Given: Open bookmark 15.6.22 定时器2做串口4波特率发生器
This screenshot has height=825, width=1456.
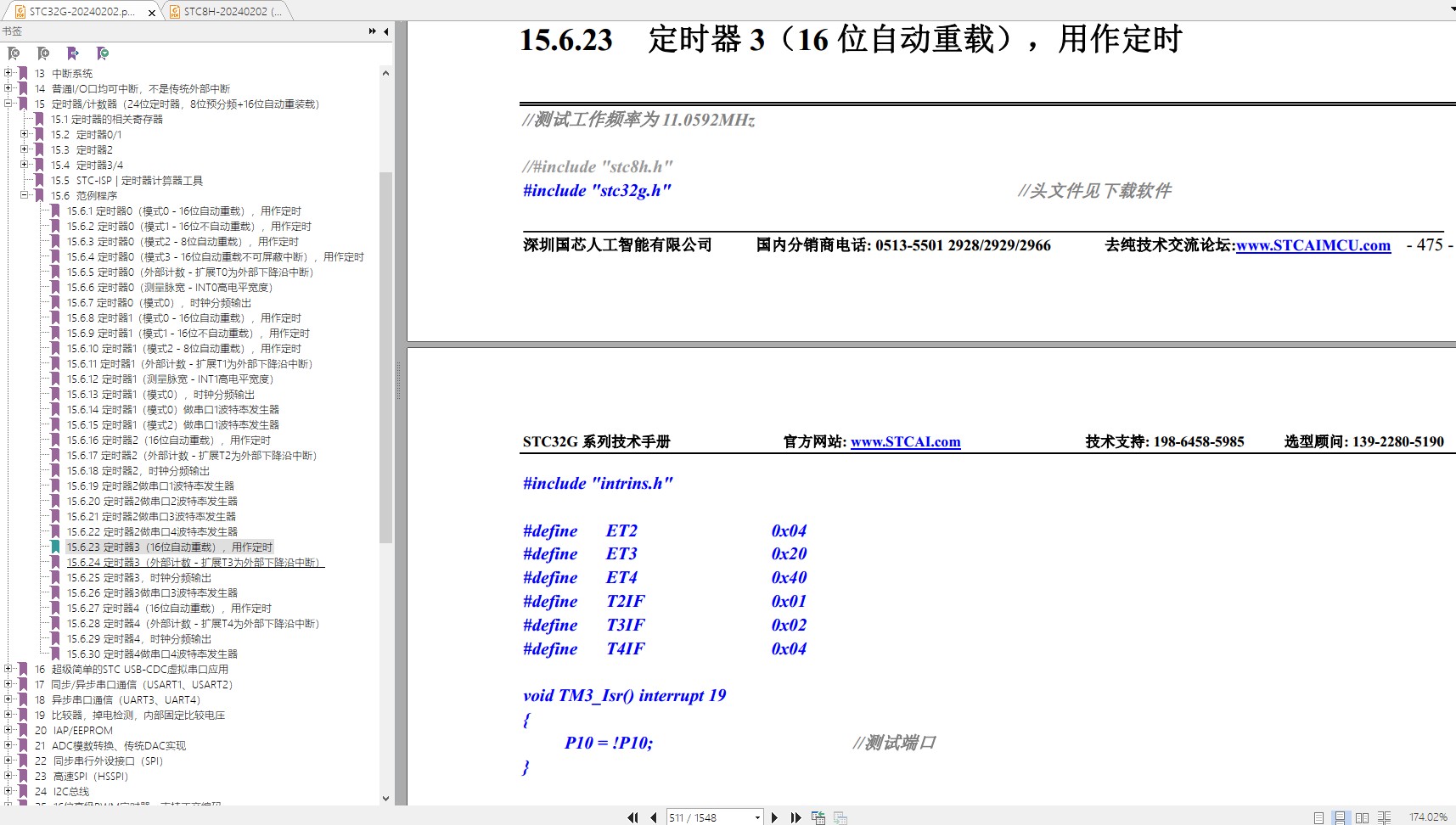Looking at the screenshot, I should click(152, 532).
